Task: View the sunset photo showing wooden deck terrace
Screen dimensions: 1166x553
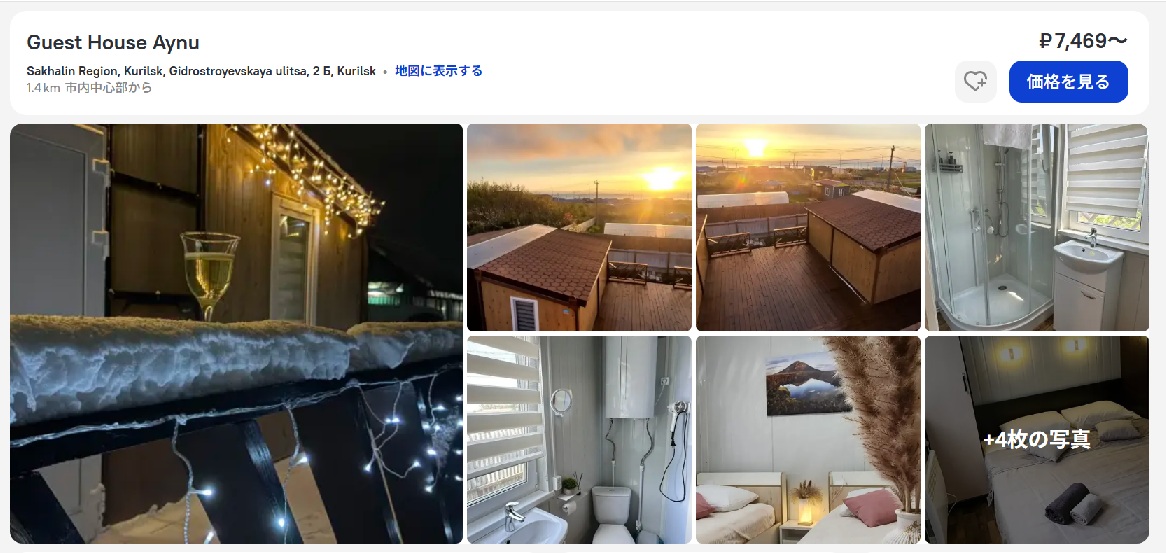Action: 808,227
